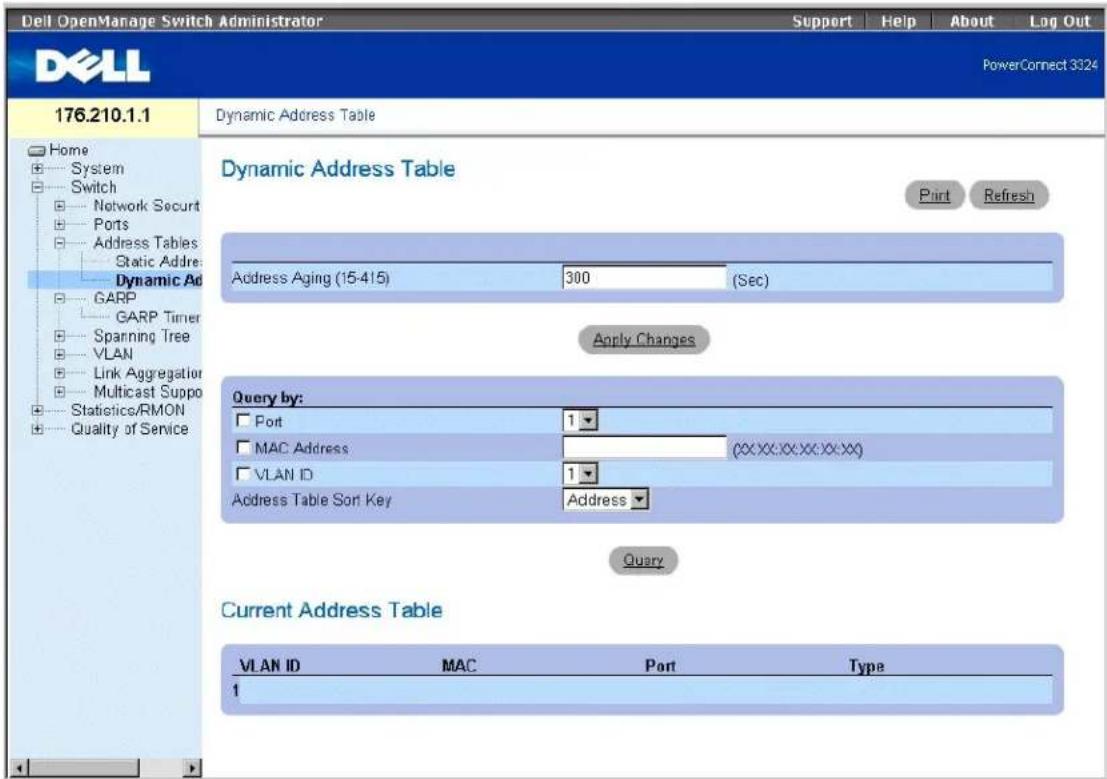Click the Refresh button
The height and width of the screenshot is (779, 1107).
pyautogui.click(x=1009, y=195)
